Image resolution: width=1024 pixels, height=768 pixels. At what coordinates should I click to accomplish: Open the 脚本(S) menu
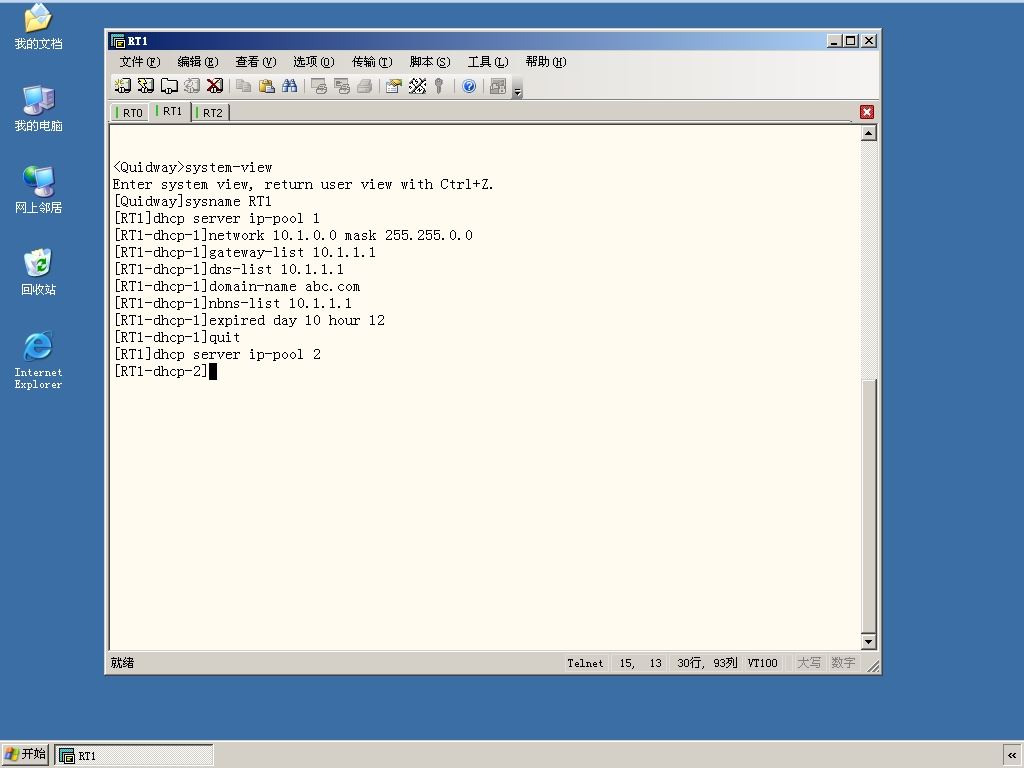(x=430, y=62)
